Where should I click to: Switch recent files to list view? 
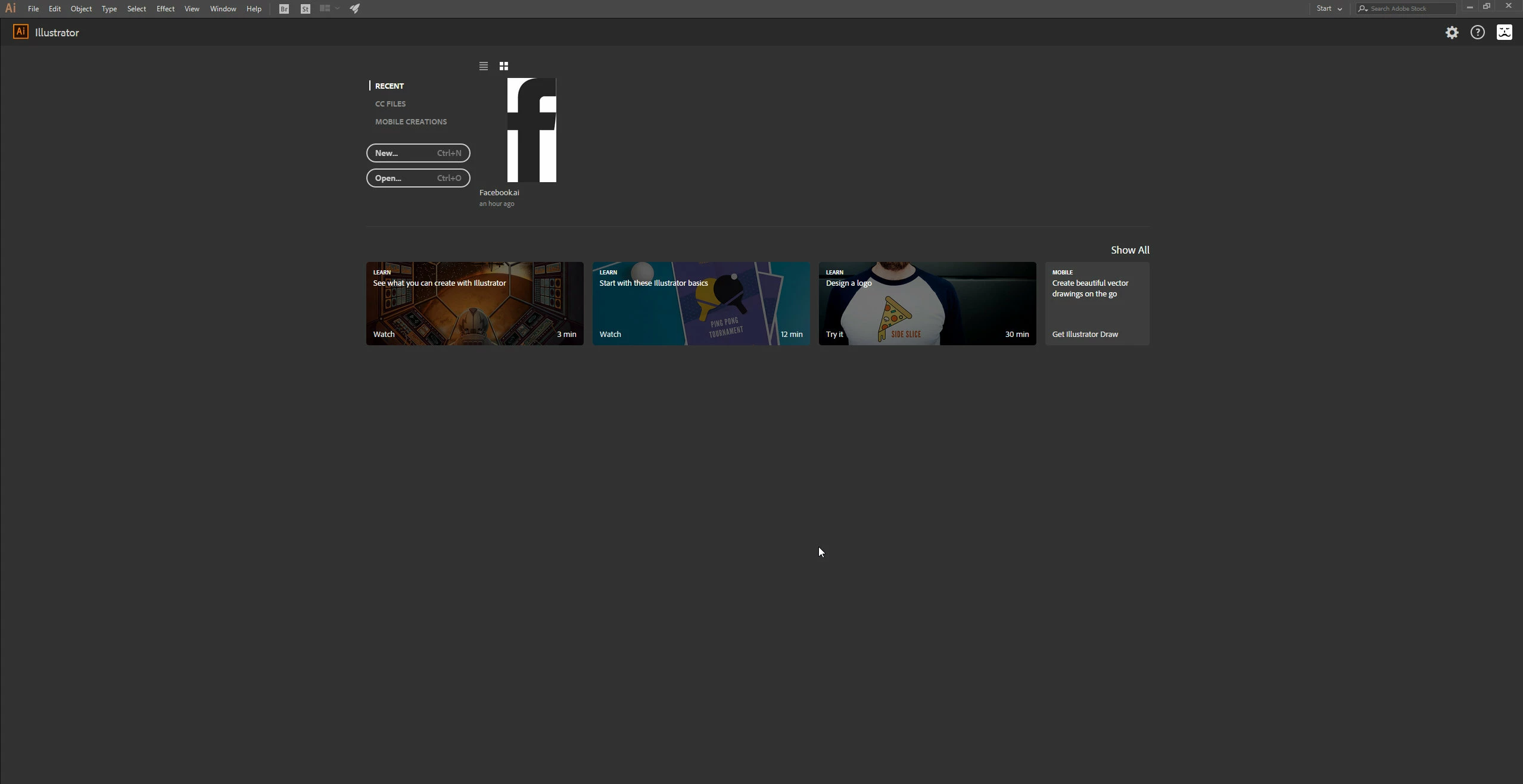pos(484,66)
